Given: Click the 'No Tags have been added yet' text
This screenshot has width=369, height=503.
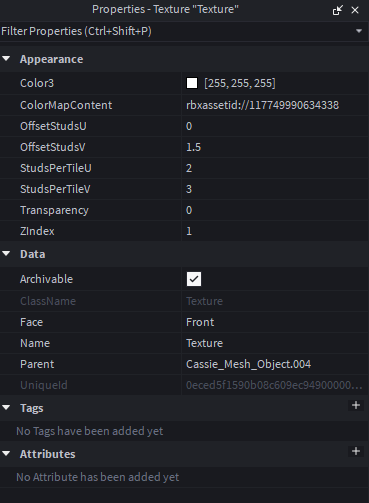Looking at the screenshot, I should click(x=90, y=431).
